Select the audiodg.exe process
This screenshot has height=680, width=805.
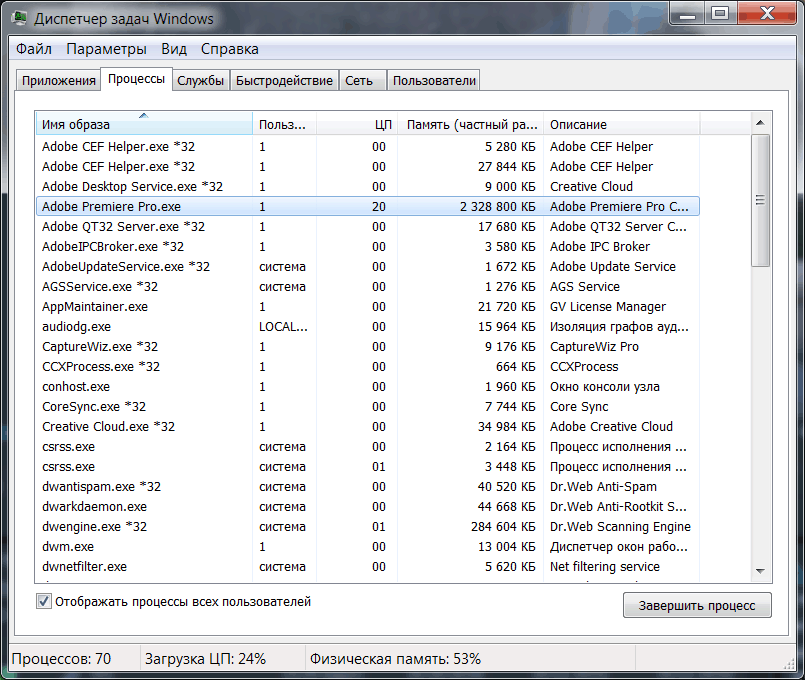368,326
